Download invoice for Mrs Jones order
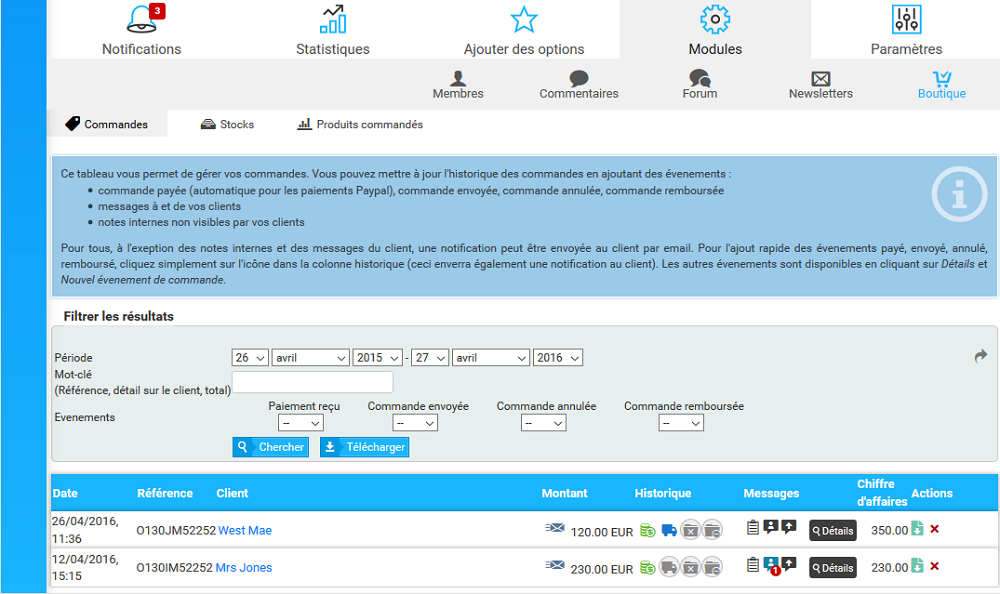The image size is (1000, 594). pos(917,566)
